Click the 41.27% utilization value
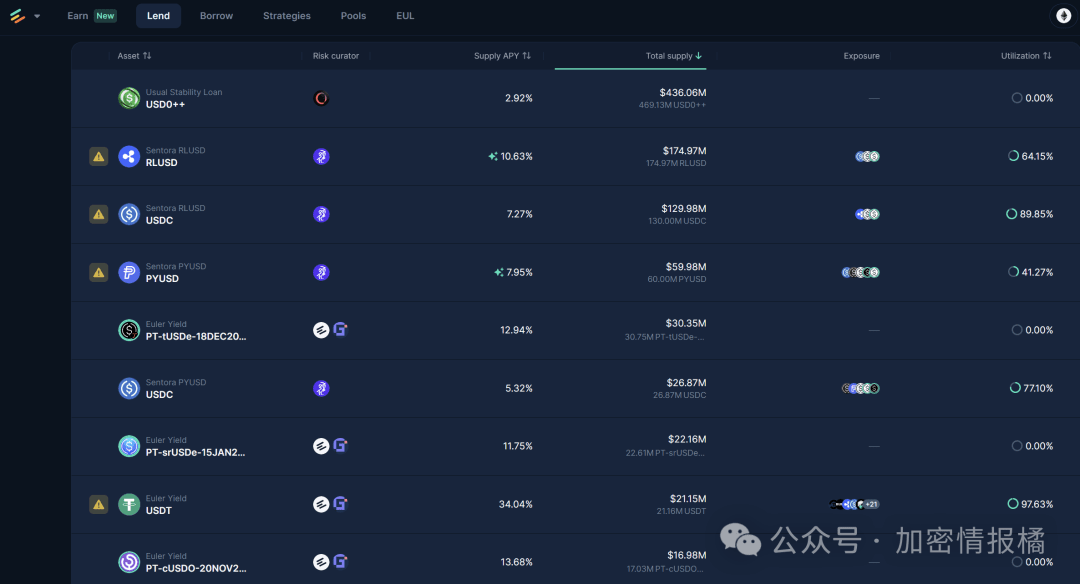This screenshot has width=1080, height=584. pos(1037,272)
